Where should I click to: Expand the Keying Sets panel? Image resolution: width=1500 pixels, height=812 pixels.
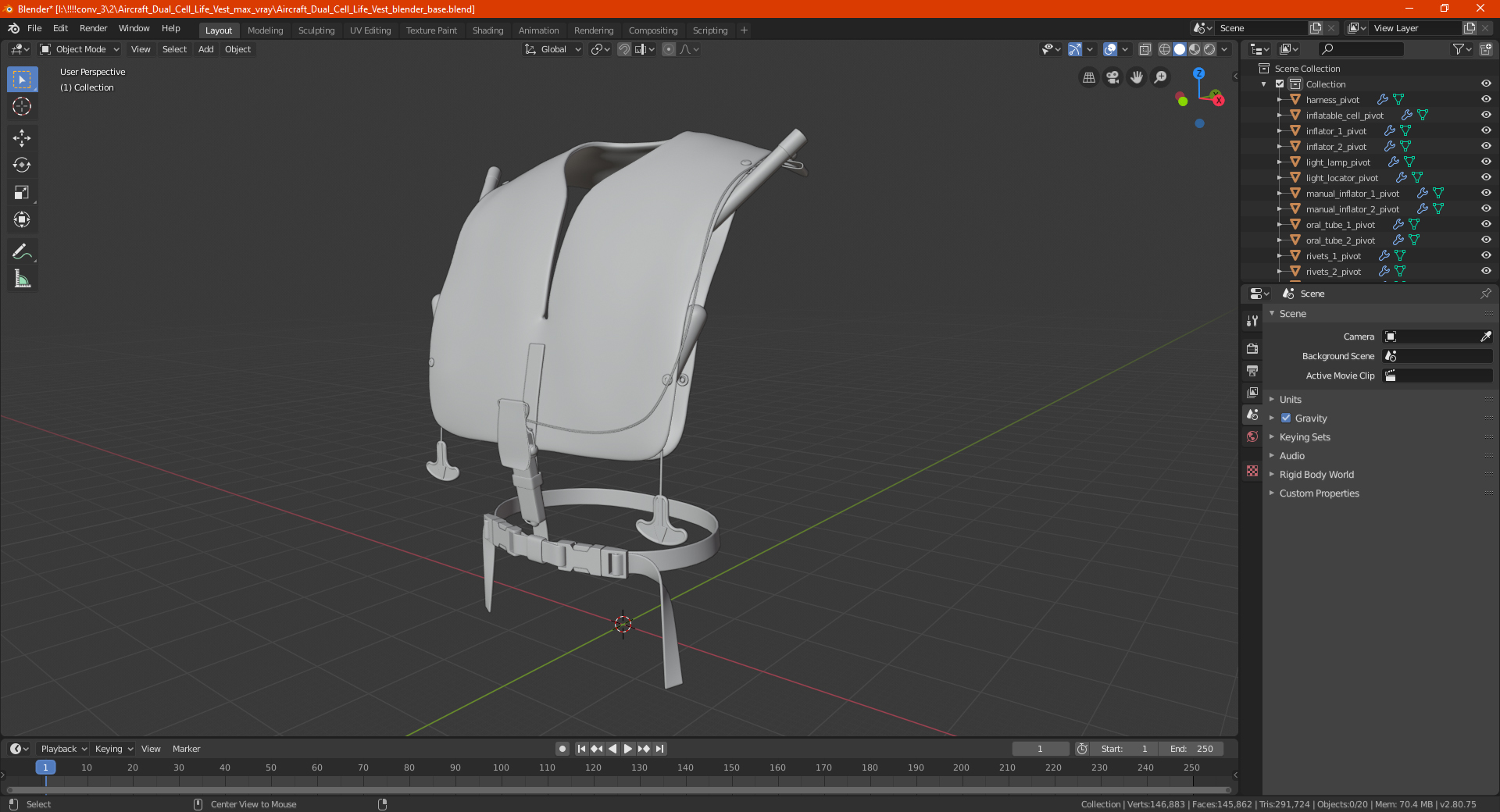pos(1304,437)
